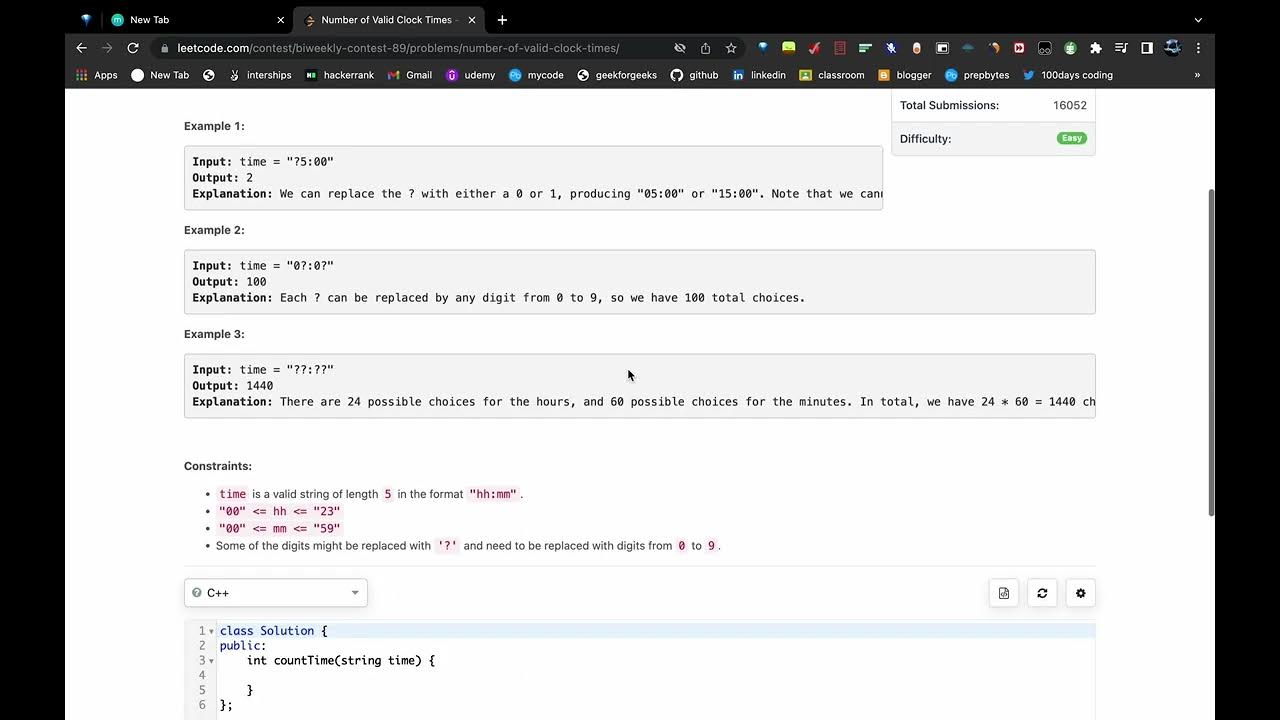Image resolution: width=1280 pixels, height=720 pixels.
Task: Open Chrome's three-dot menu
Action: coord(1198,48)
